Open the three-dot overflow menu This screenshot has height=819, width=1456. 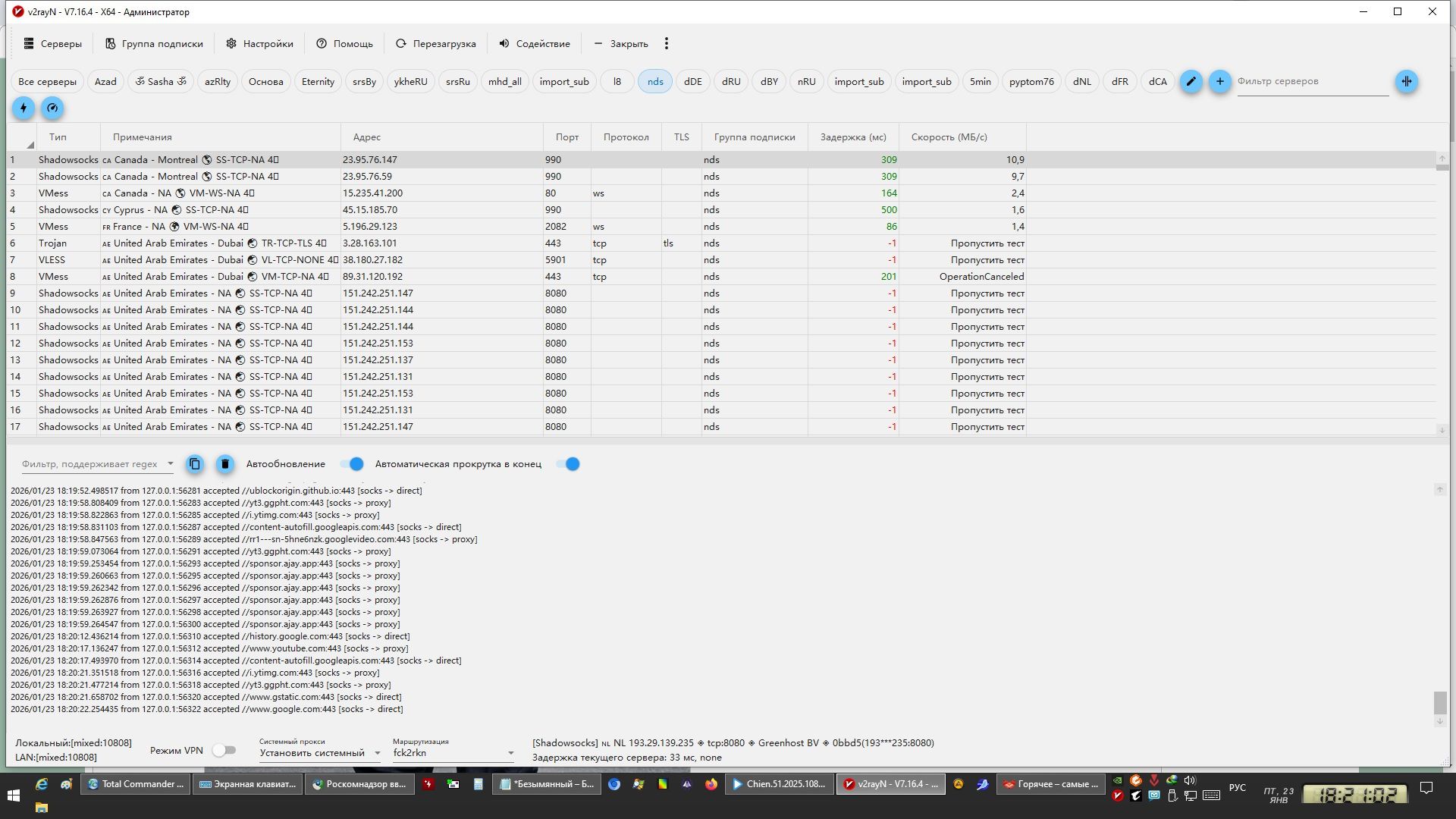point(667,44)
